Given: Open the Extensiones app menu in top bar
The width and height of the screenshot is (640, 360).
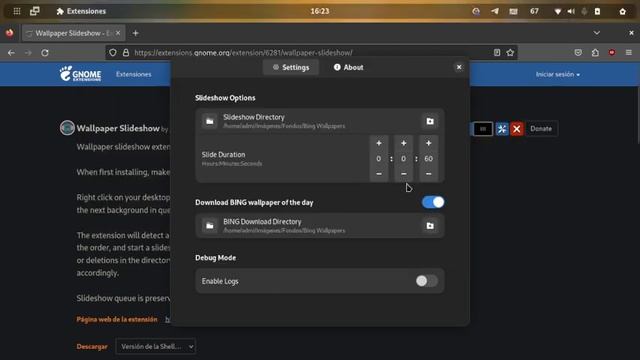Looking at the screenshot, I should [x=81, y=11].
